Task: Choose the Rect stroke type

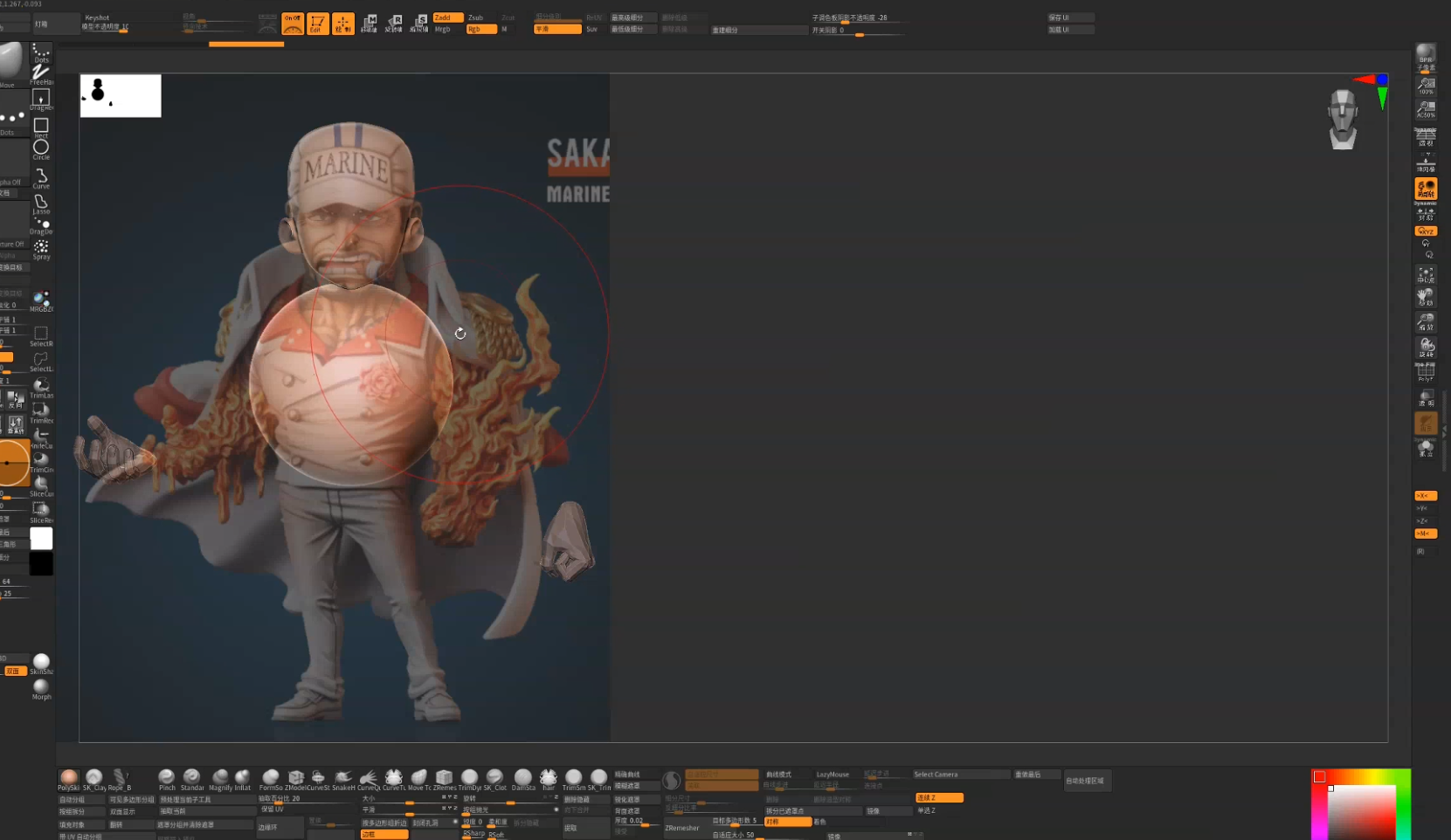Action: pyautogui.click(x=41, y=127)
